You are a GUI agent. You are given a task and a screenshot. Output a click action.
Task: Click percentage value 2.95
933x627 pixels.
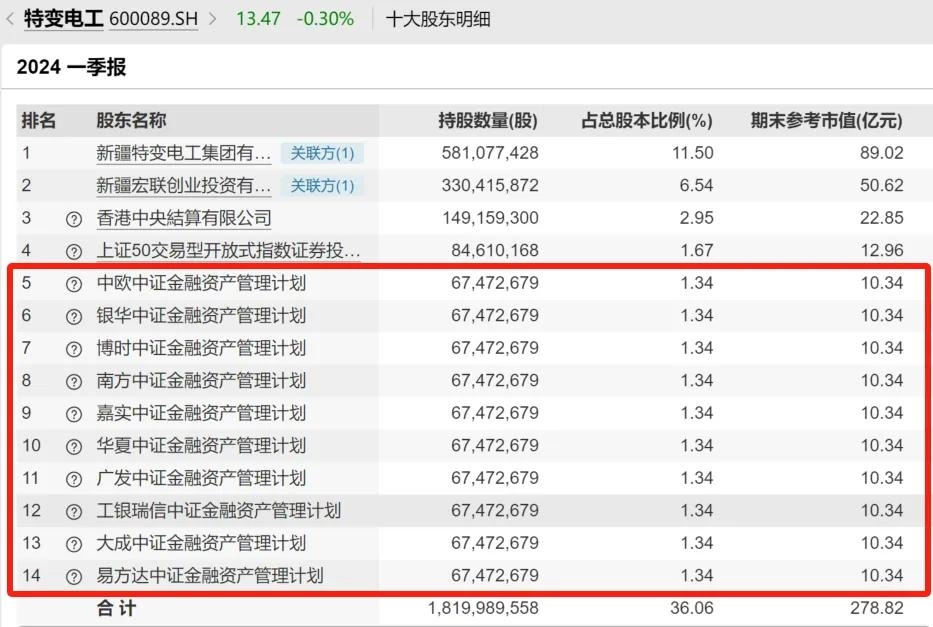pyautogui.click(x=696, y=218)
